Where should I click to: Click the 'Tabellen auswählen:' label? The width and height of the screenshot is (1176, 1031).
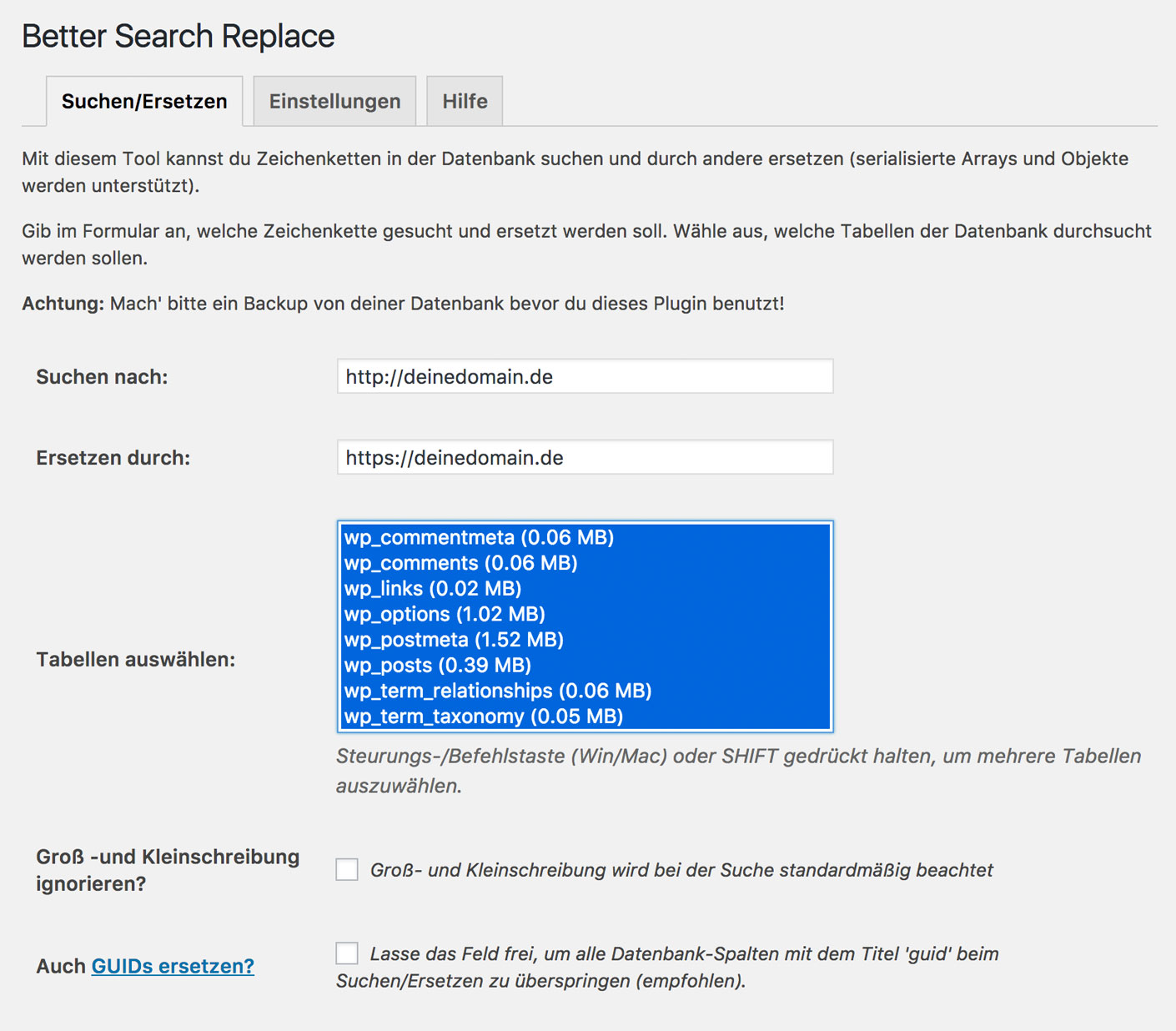coord(135,660)
